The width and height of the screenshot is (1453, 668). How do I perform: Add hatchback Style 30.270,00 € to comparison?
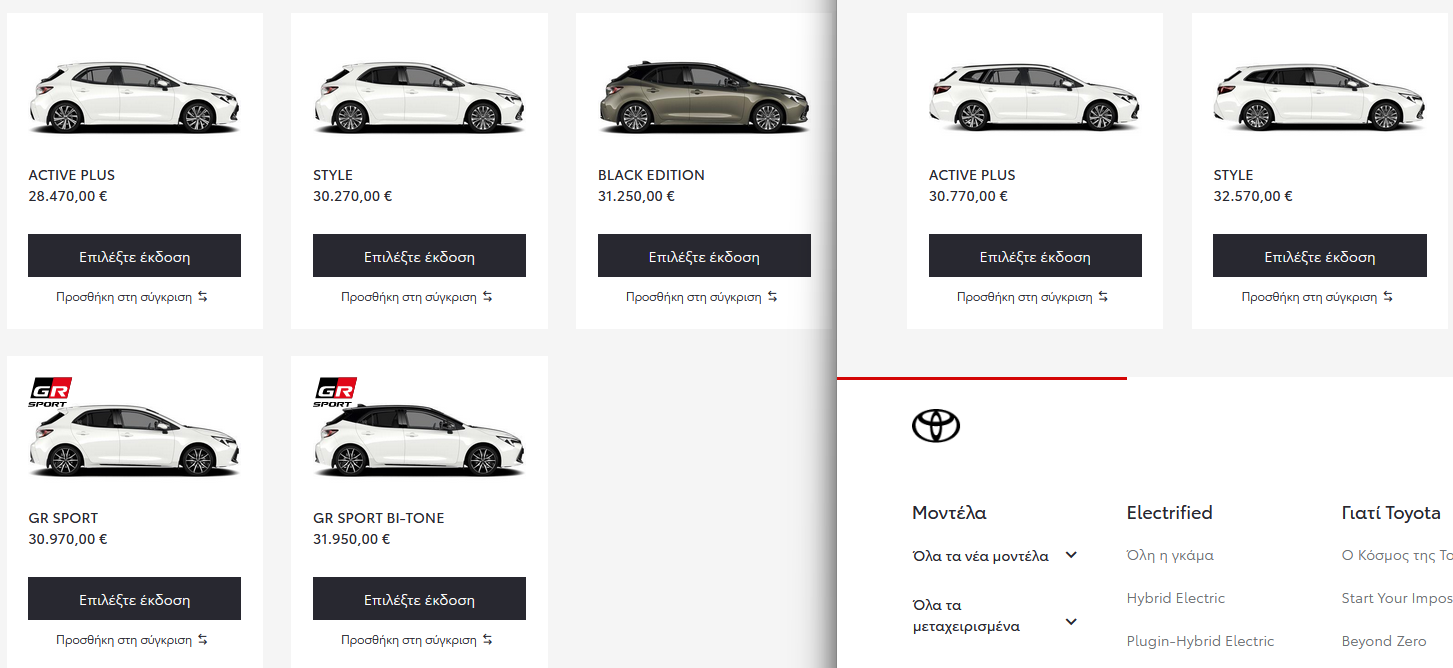409,297
